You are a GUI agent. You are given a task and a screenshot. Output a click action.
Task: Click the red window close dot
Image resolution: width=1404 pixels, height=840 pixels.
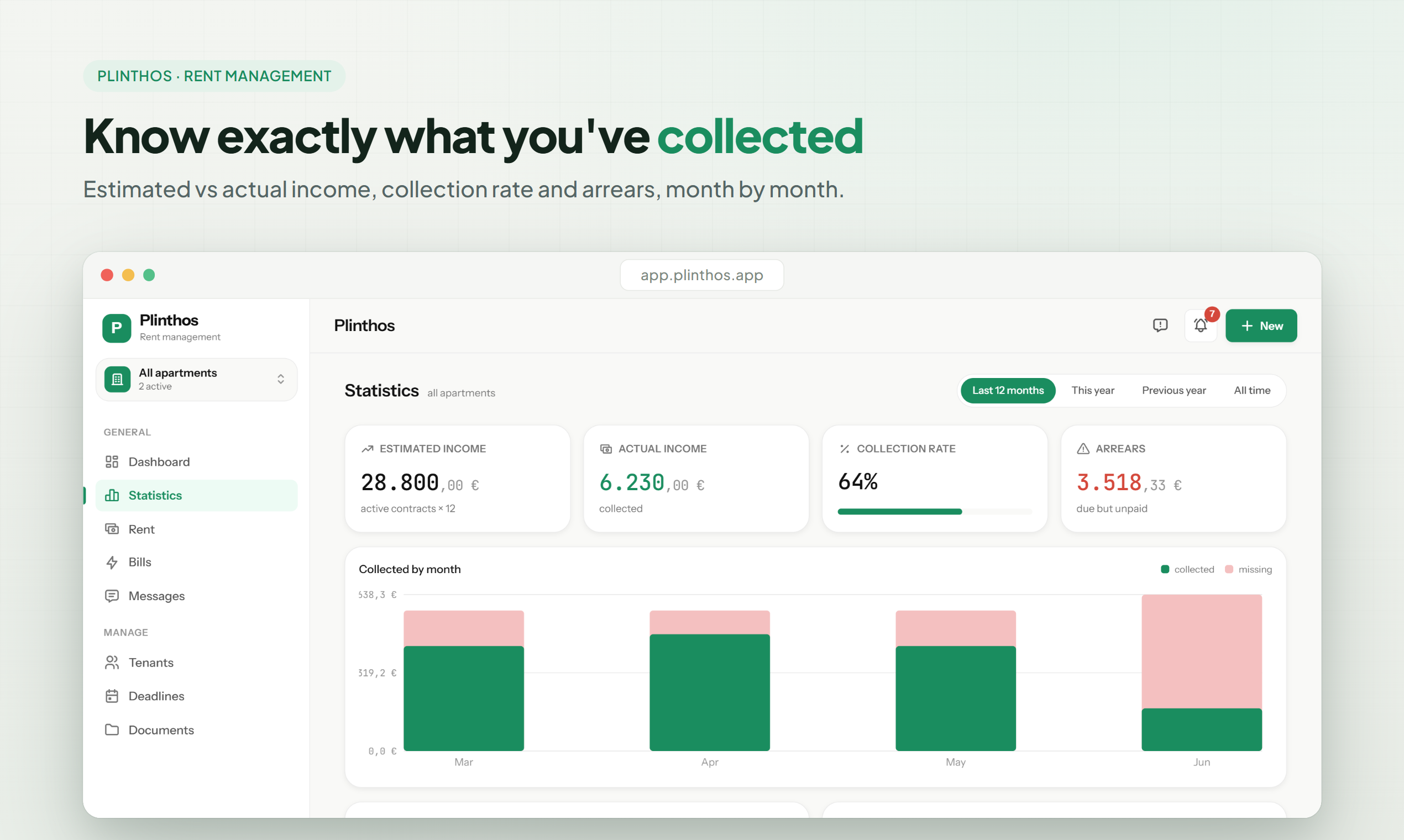coord(107,275)
